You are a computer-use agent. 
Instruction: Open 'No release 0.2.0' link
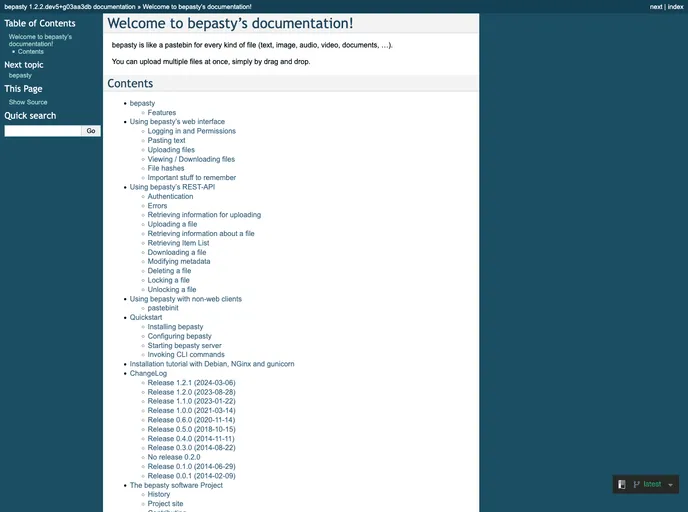(x=174, y=457)
